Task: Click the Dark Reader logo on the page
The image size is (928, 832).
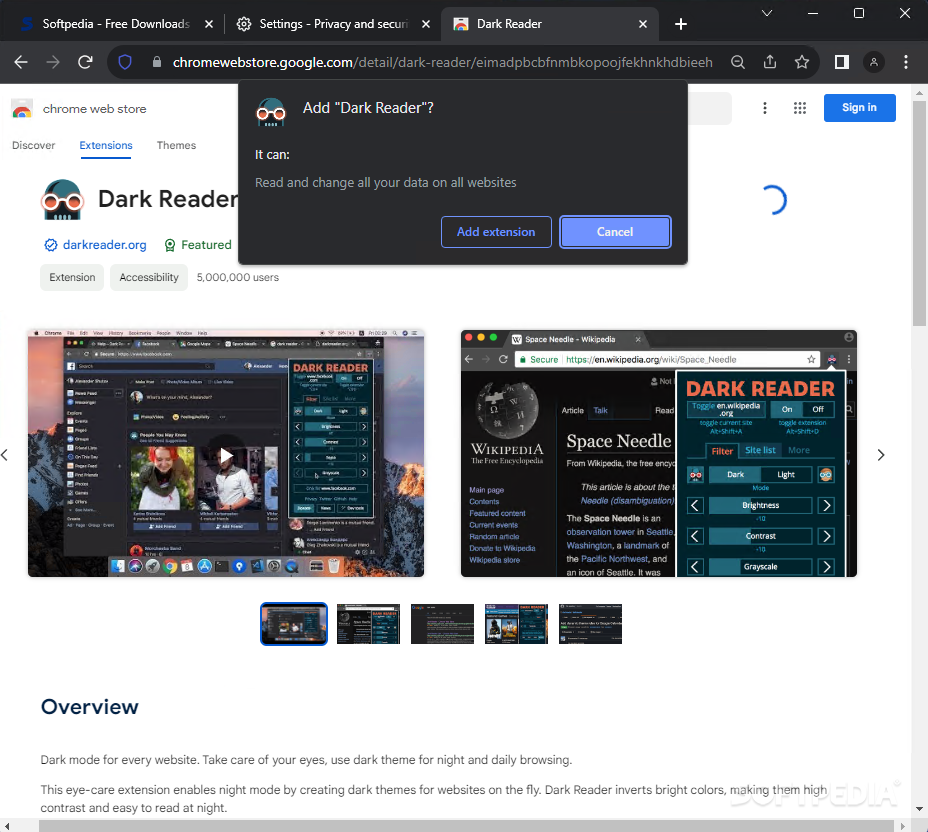Action: (x=62, y=199)
